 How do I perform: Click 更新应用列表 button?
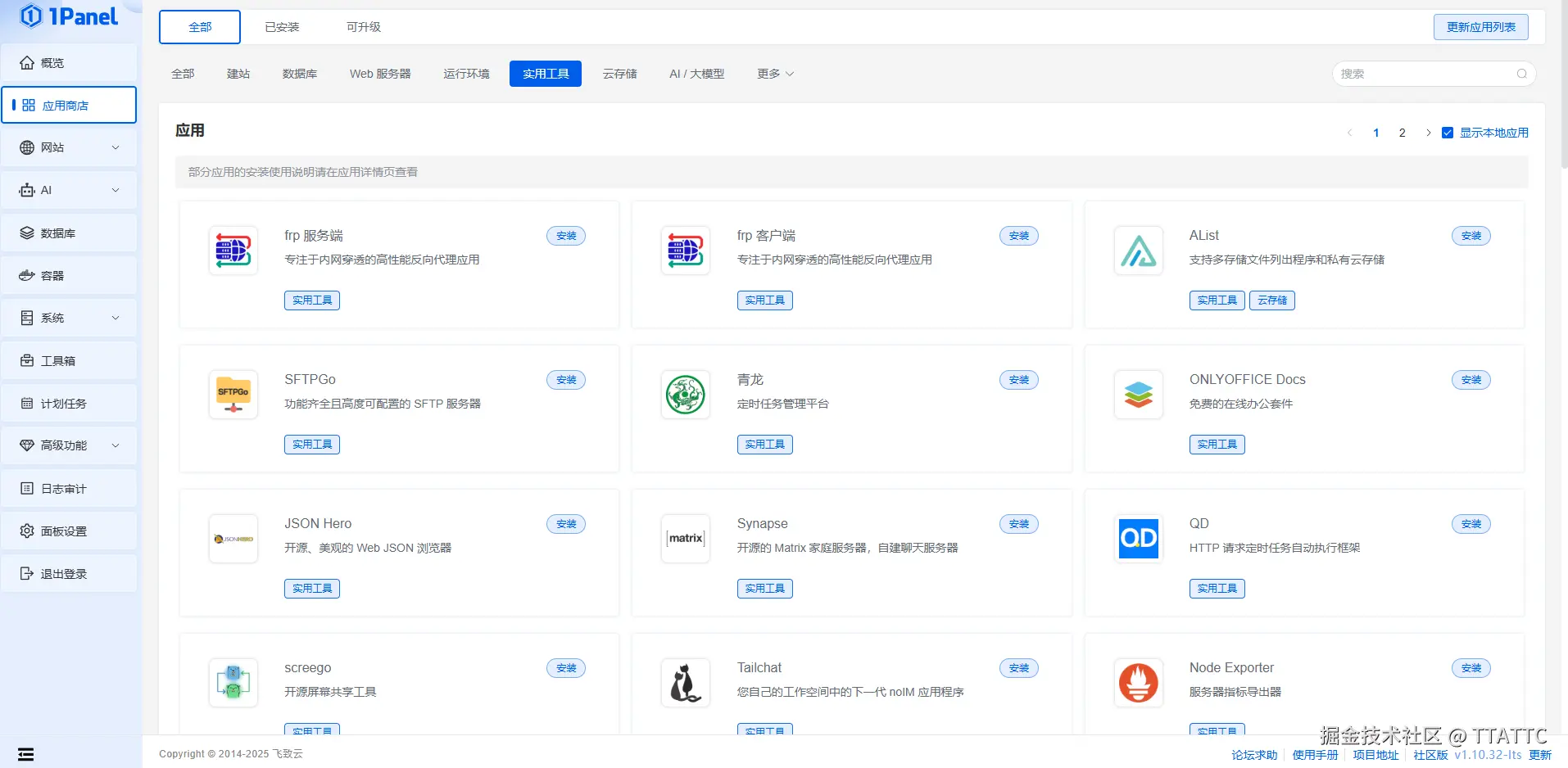pyautogui.click(x=1481, y=27)
